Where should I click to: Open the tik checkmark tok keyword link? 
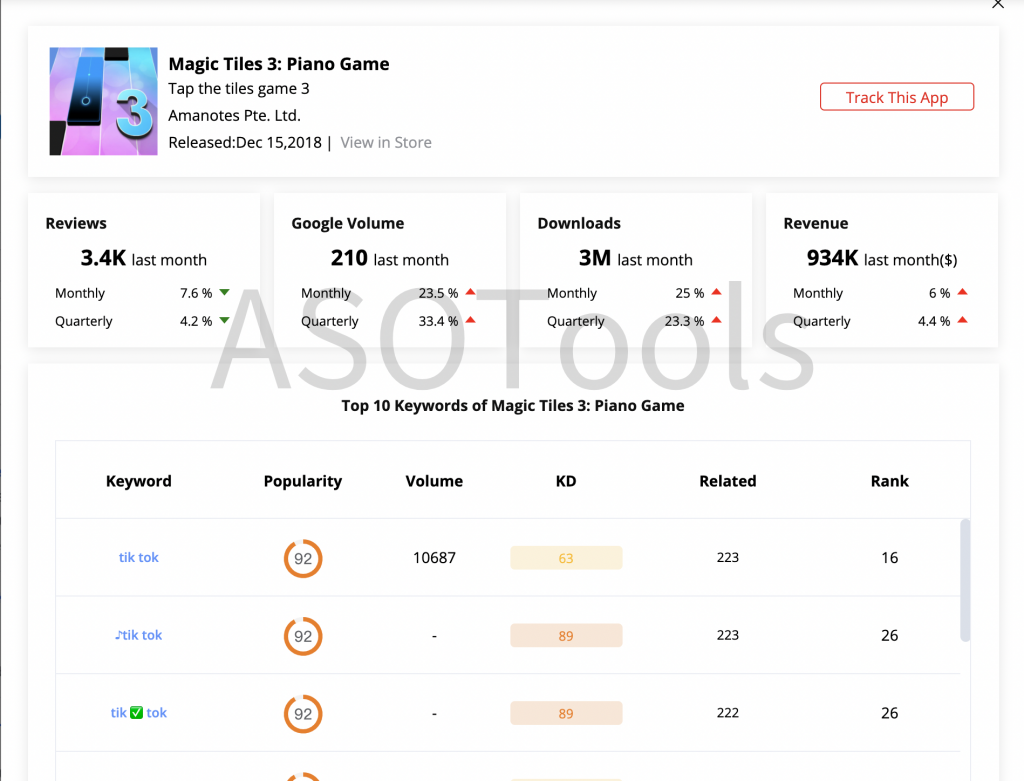pos(138,713)
